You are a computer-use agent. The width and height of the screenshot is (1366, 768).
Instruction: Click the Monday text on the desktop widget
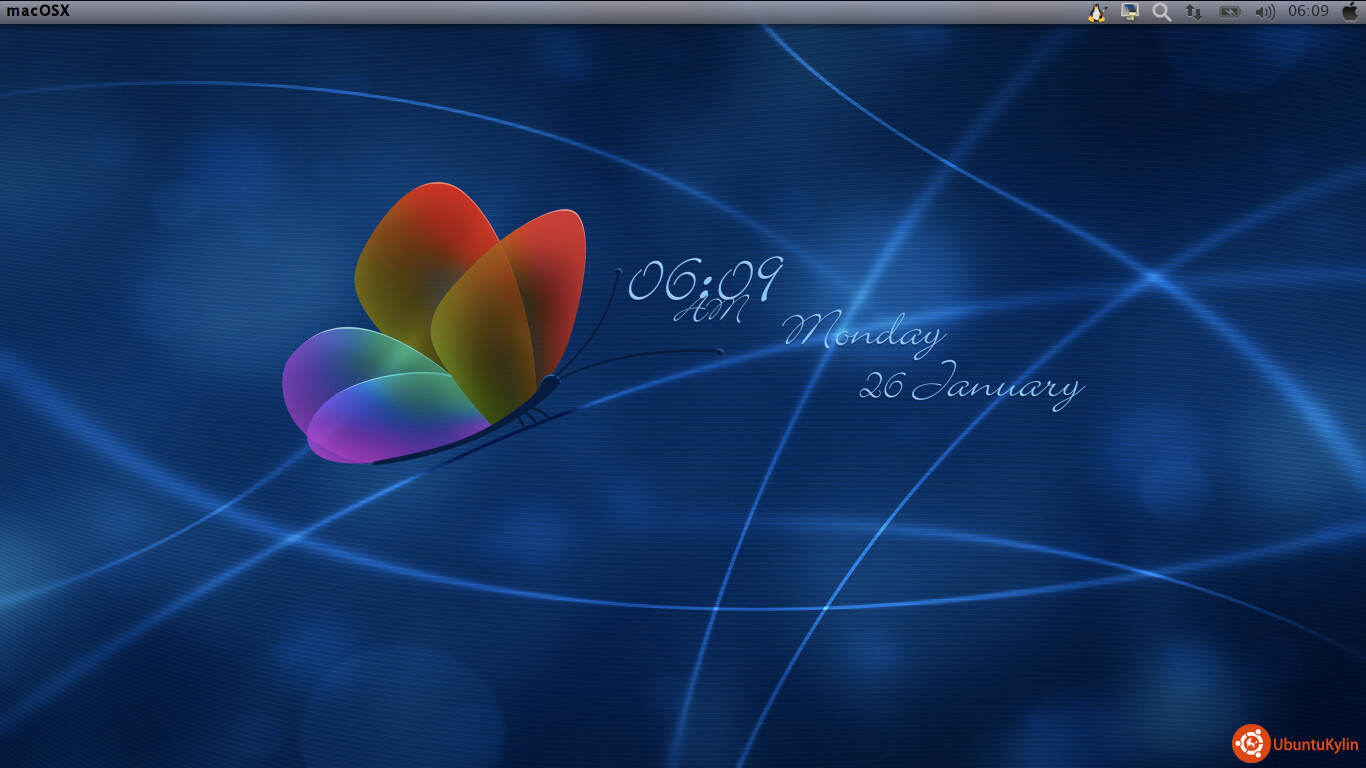click(862, 333)
